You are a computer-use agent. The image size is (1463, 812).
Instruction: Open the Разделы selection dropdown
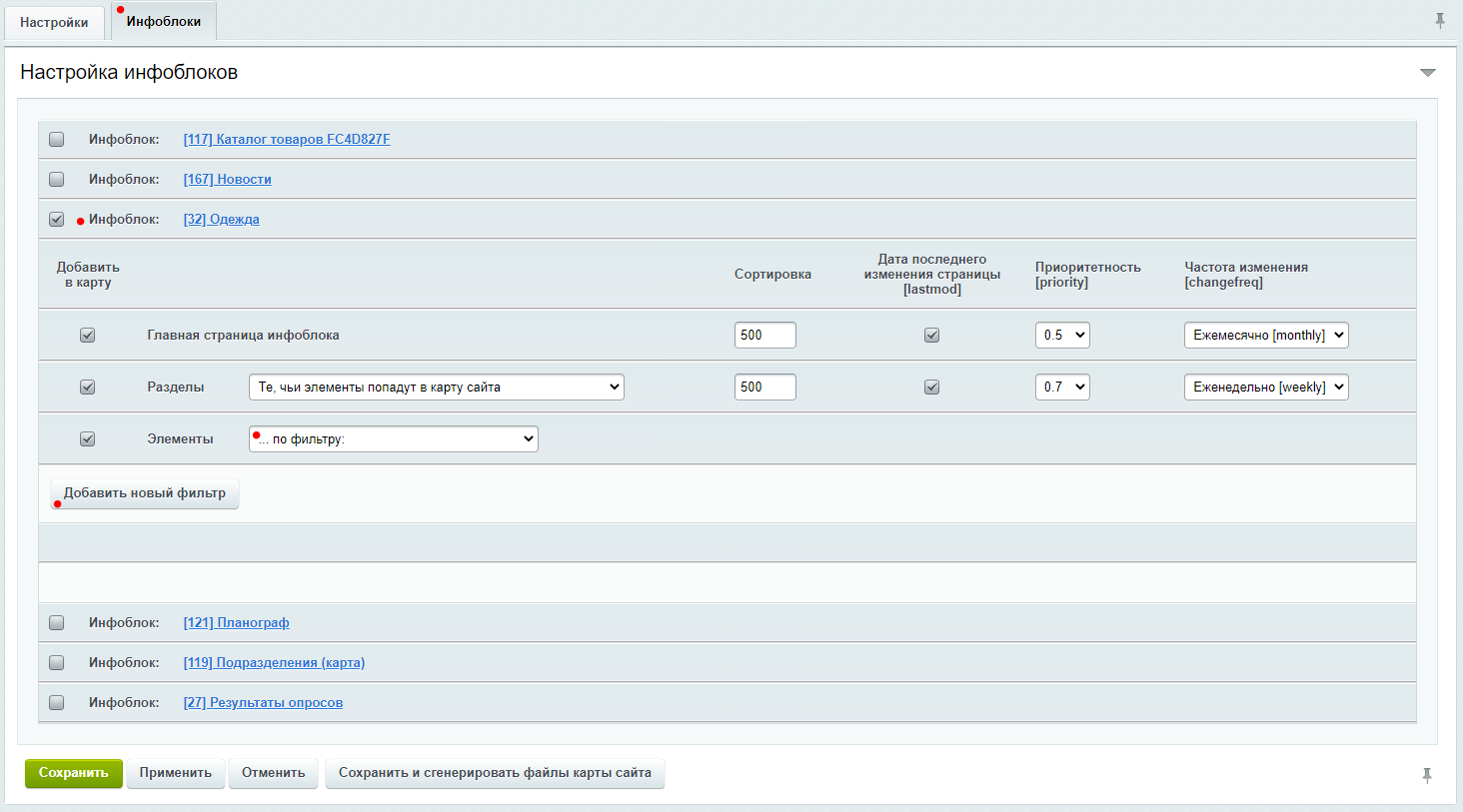coord(436,388)
